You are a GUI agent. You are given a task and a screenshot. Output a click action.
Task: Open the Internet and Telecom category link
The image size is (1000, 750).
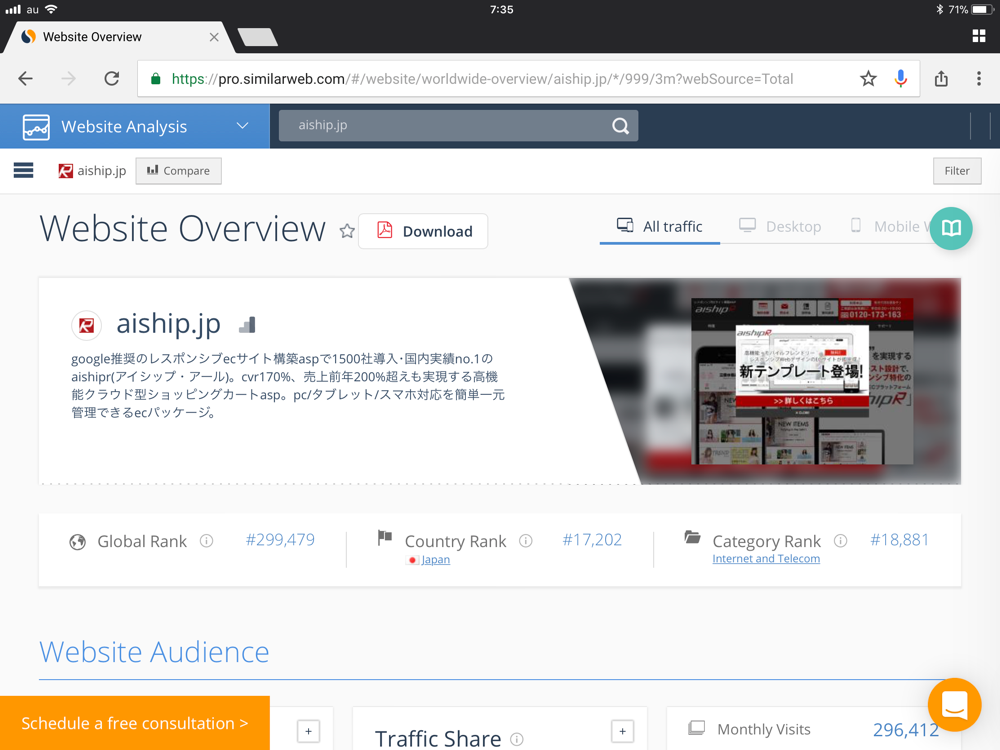[766, 559]
